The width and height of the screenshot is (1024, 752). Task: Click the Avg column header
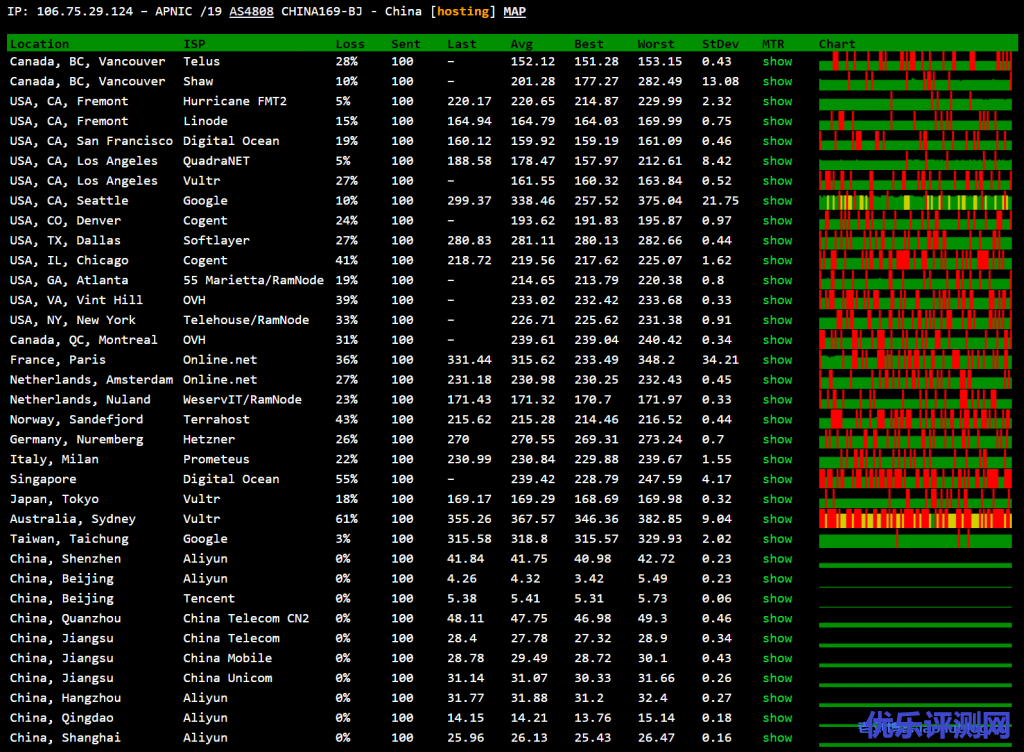coord(522,44)
